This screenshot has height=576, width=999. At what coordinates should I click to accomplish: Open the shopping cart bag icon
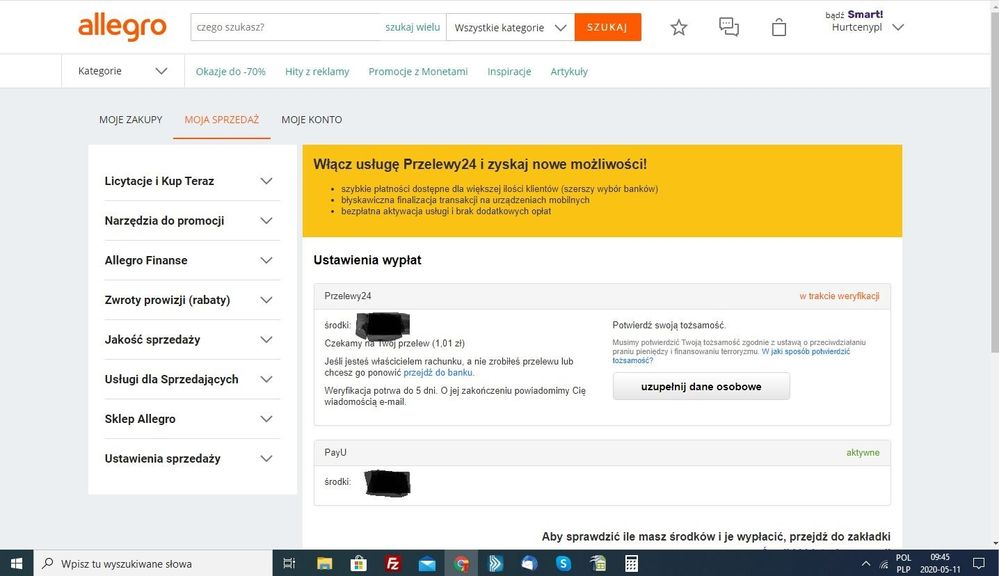[x=779, y=27]
